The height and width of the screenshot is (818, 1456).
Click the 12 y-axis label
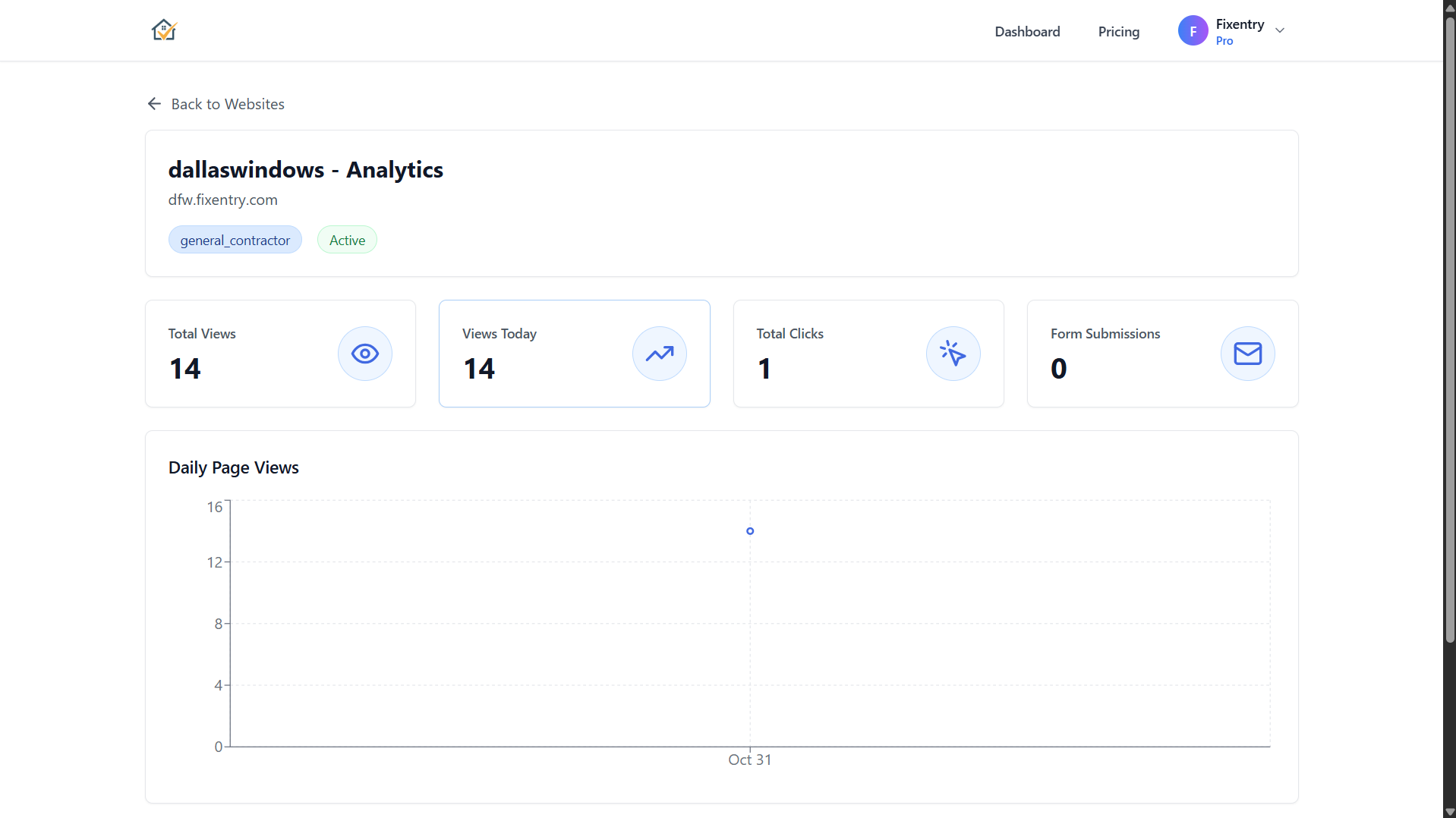(215, 562)
